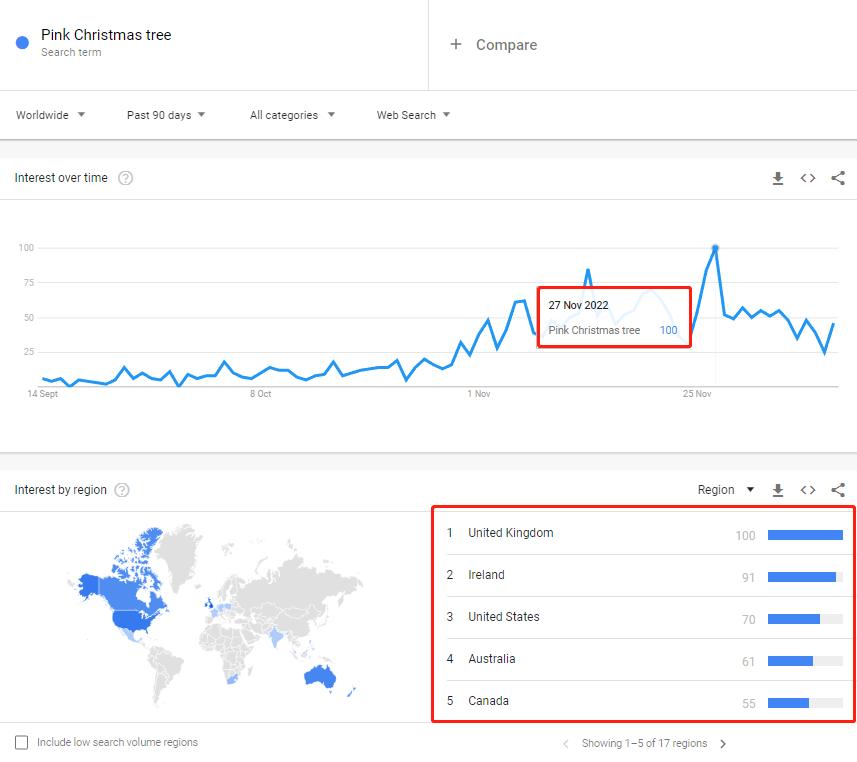Change the Past 90 days time range
The height and width of the screenshot is (762, 857).
166,115
